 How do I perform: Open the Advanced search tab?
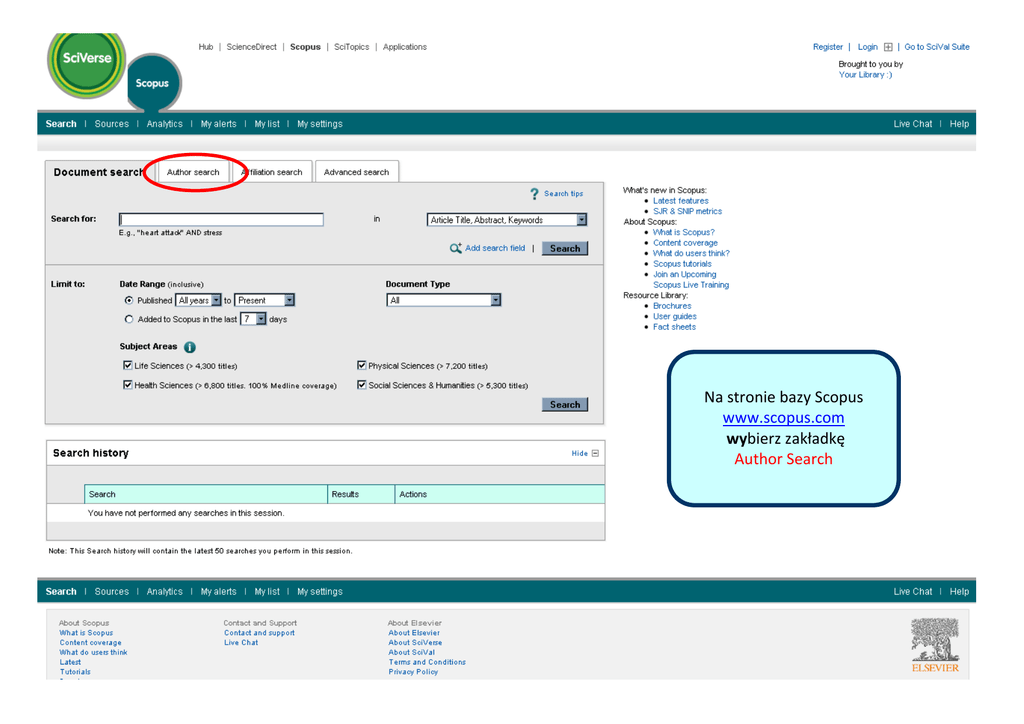click(356, 172)
